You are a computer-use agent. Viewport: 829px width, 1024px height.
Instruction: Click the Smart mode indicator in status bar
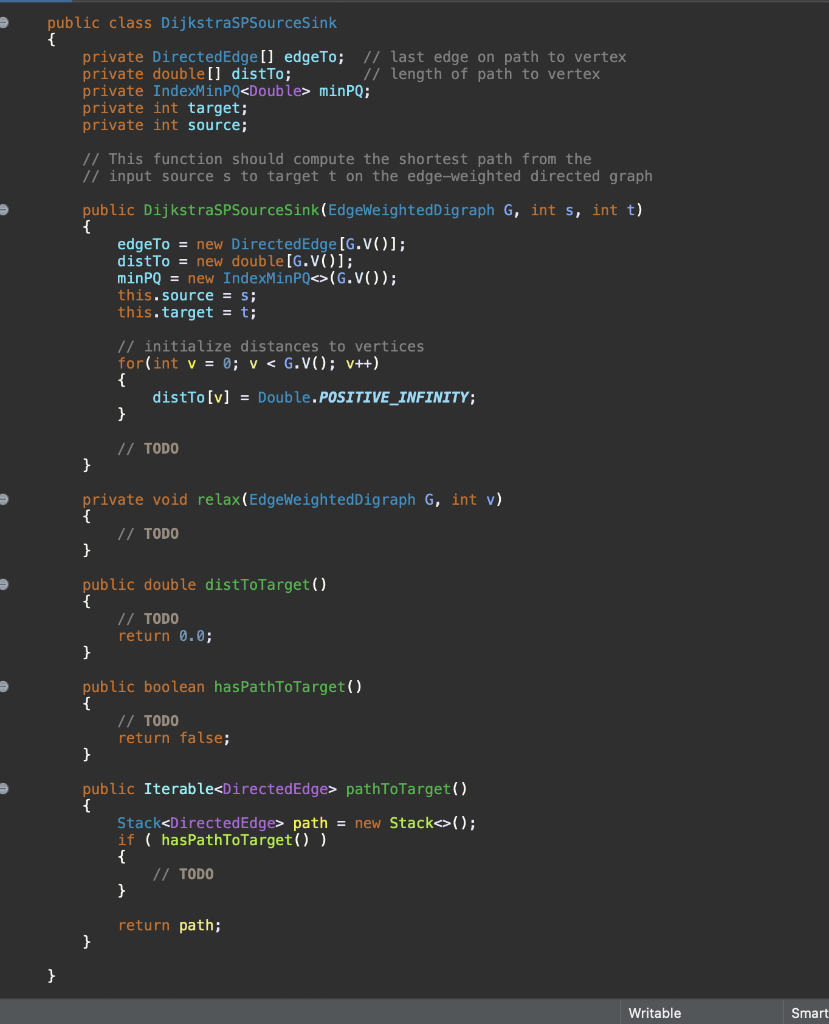click(812, 1013)
